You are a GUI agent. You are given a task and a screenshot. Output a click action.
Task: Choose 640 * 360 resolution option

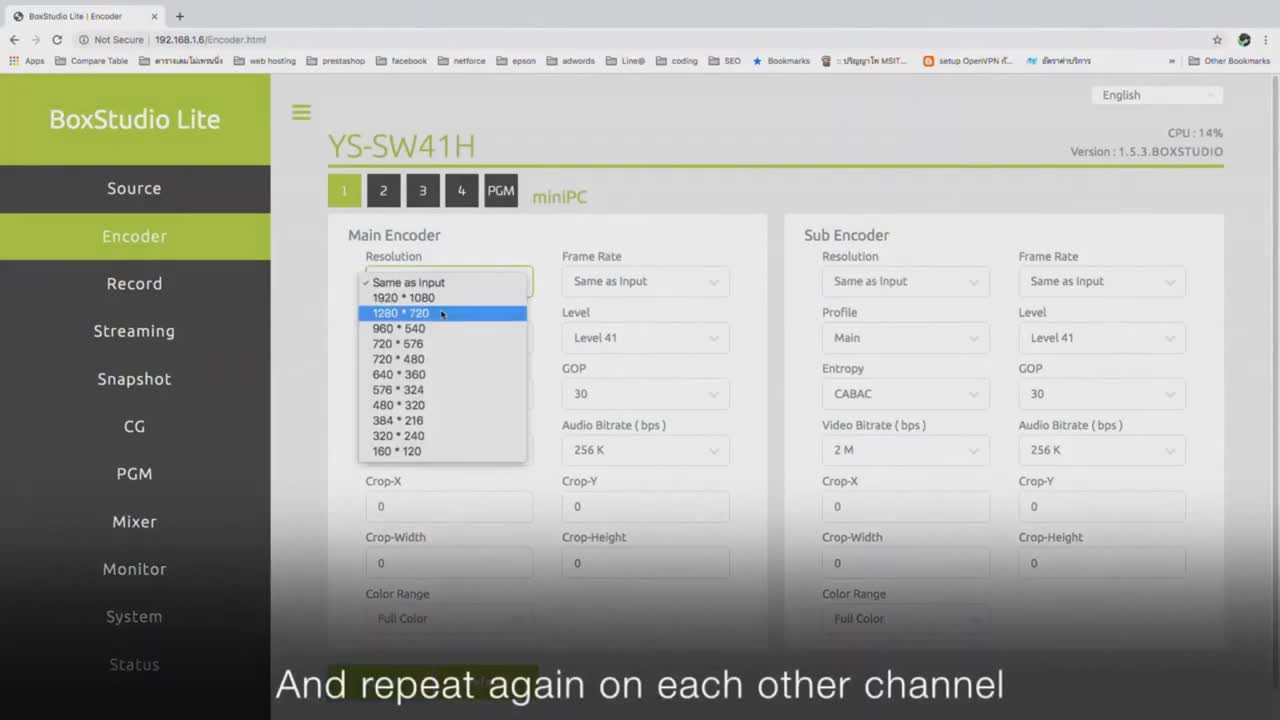pyautogui.click(x=442, y=375)
